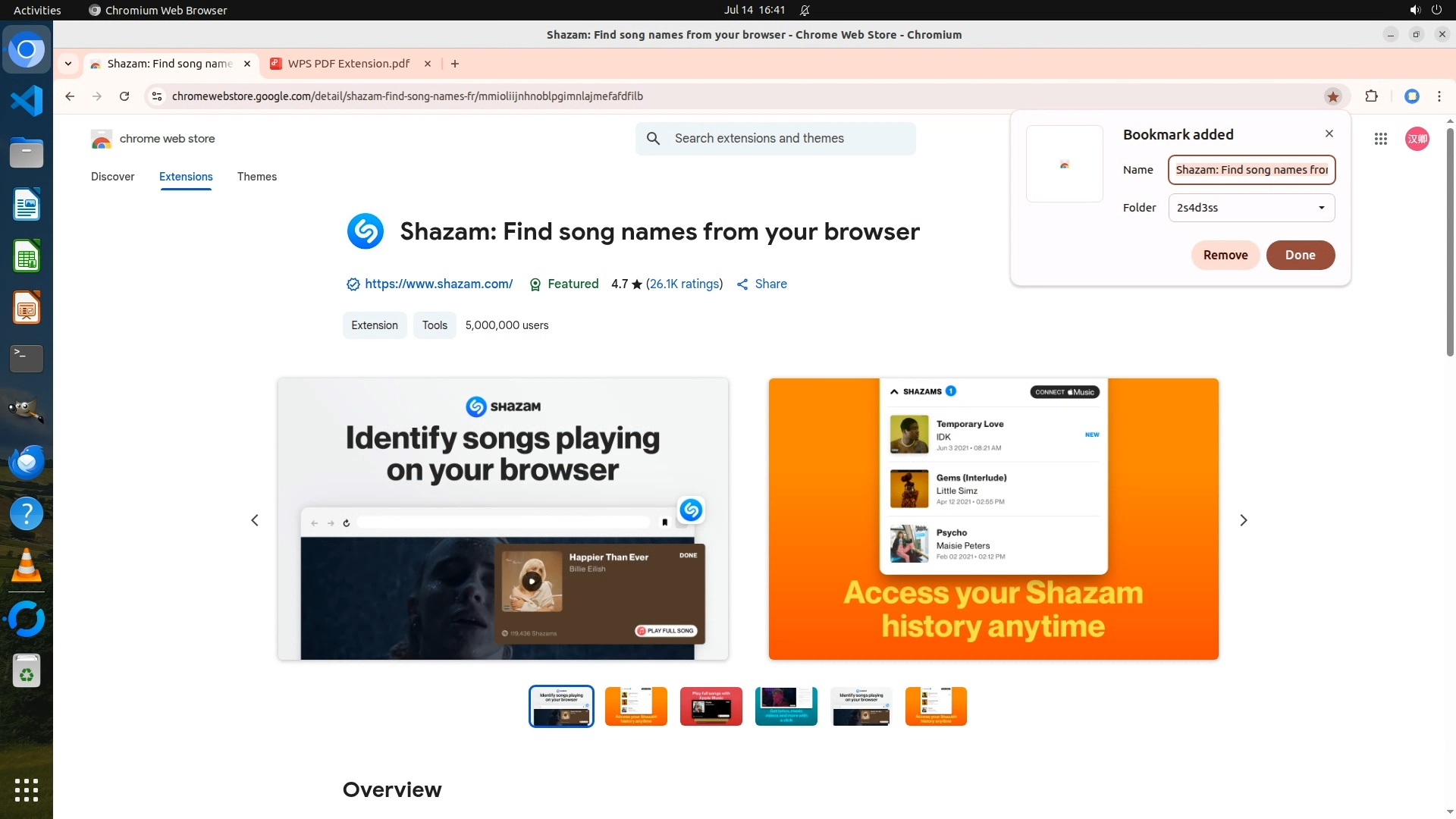Click the site information icon in address bar
This screenshot has width=1456, height=819.
coord(157,96)
